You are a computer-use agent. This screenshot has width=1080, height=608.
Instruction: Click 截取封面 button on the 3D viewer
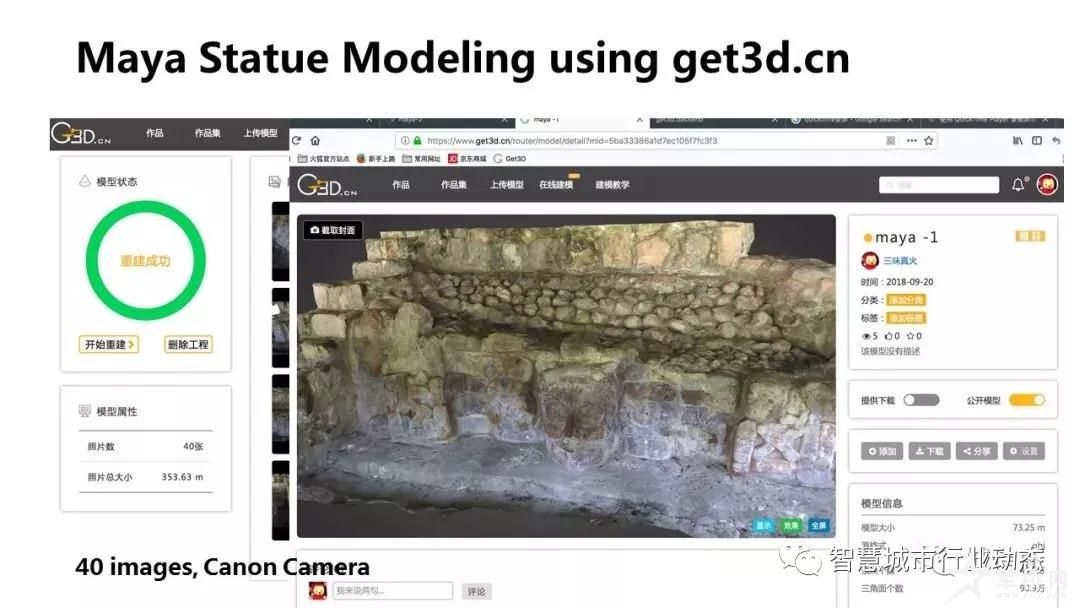(x=333, y=230)
